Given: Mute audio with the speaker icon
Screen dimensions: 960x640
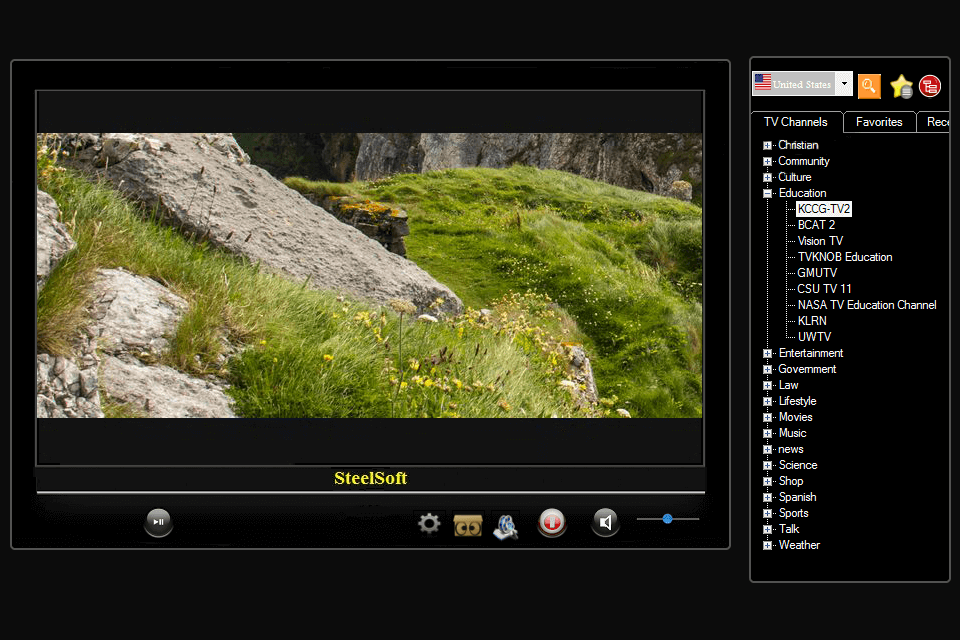Looking at the screenshot, I should 605,521.
